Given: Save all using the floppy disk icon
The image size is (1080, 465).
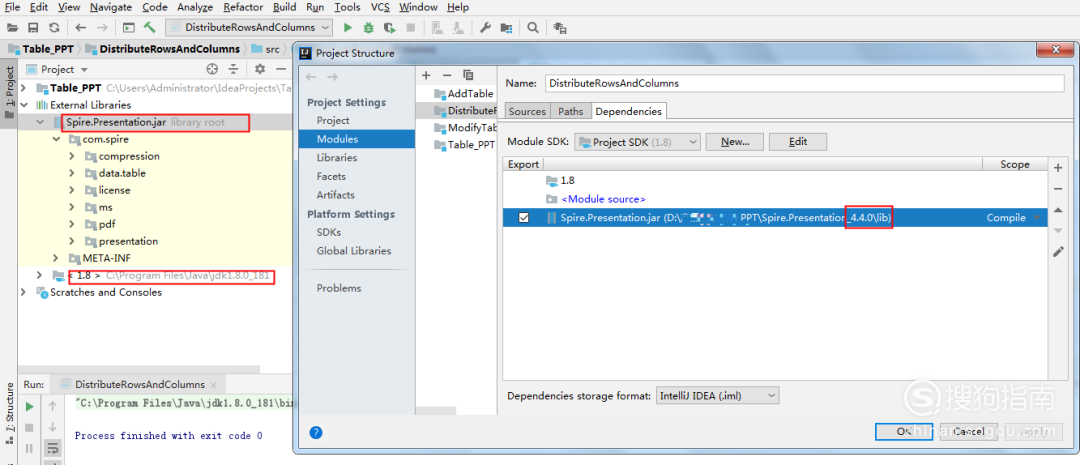Looking at the screenshot, I should 33,28.
